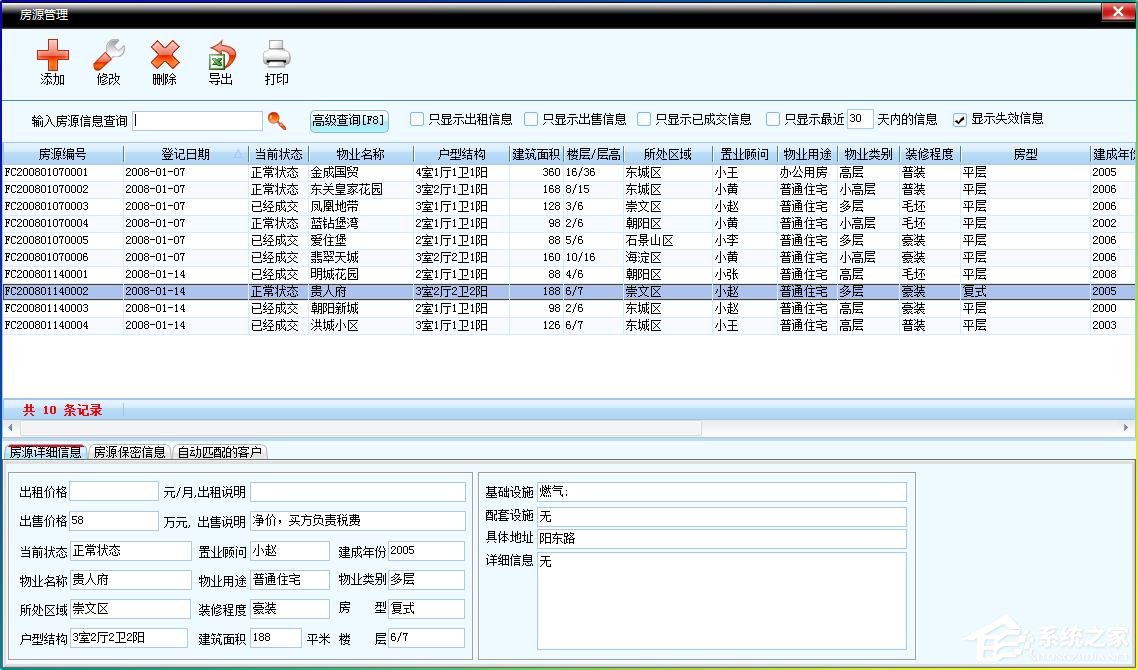Open 高级查询[F8] advanced search
Screen dimensions: 1138x670
tap(348, 120)
